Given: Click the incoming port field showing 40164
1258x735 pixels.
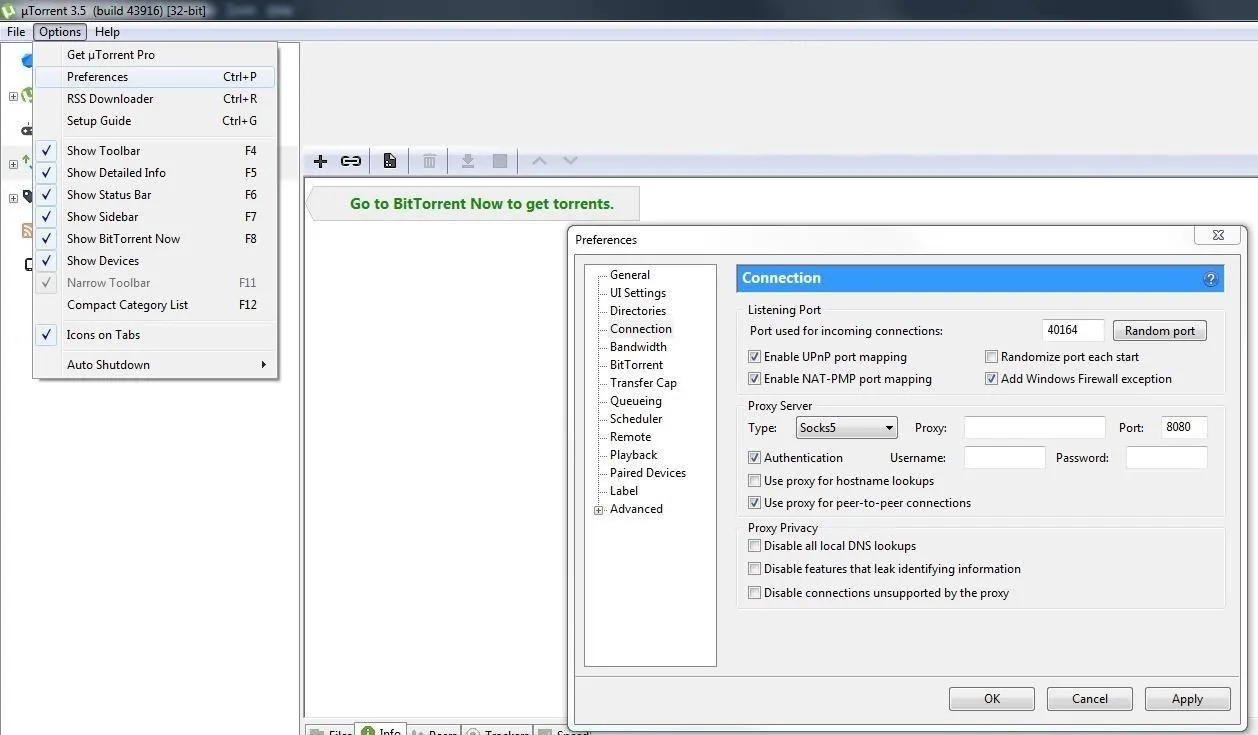Looking at the screenshot, I should coord(1073,331).
